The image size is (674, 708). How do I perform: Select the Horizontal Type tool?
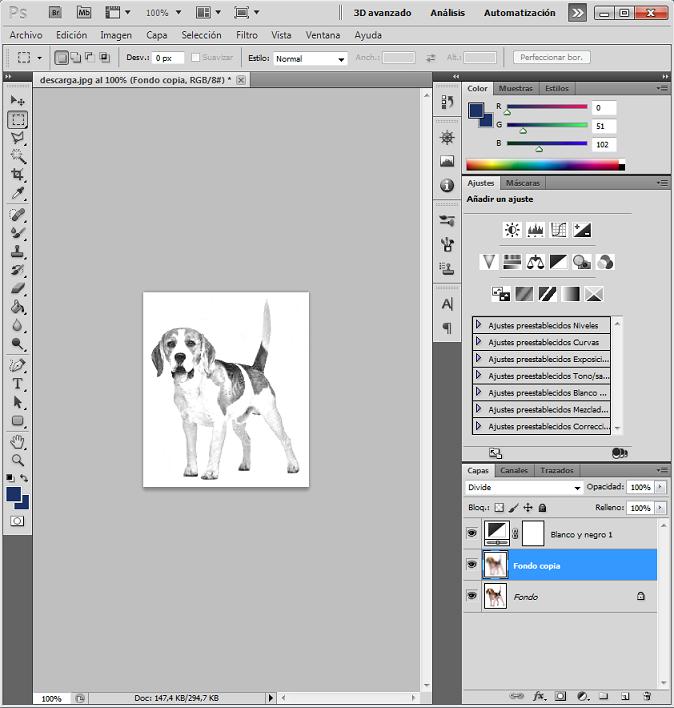[x=18, y=383]
